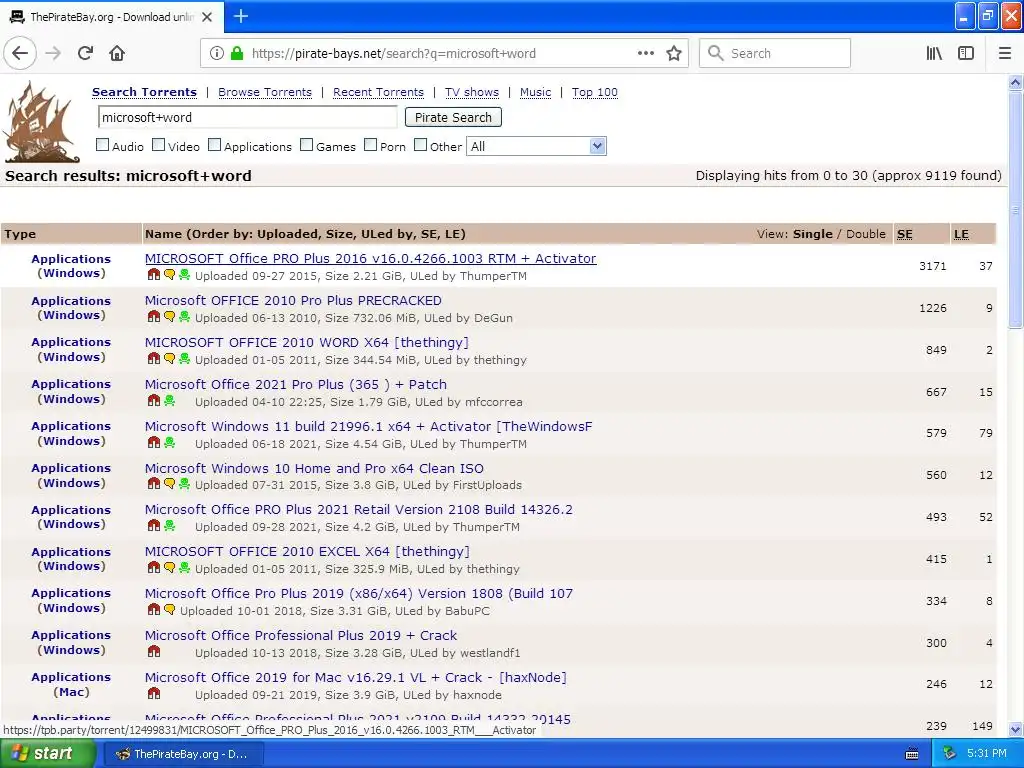Open Microsoft Windows 10 Home and Pro ISO link
The image size is (1024, 768).
click(x=314, y=468)
